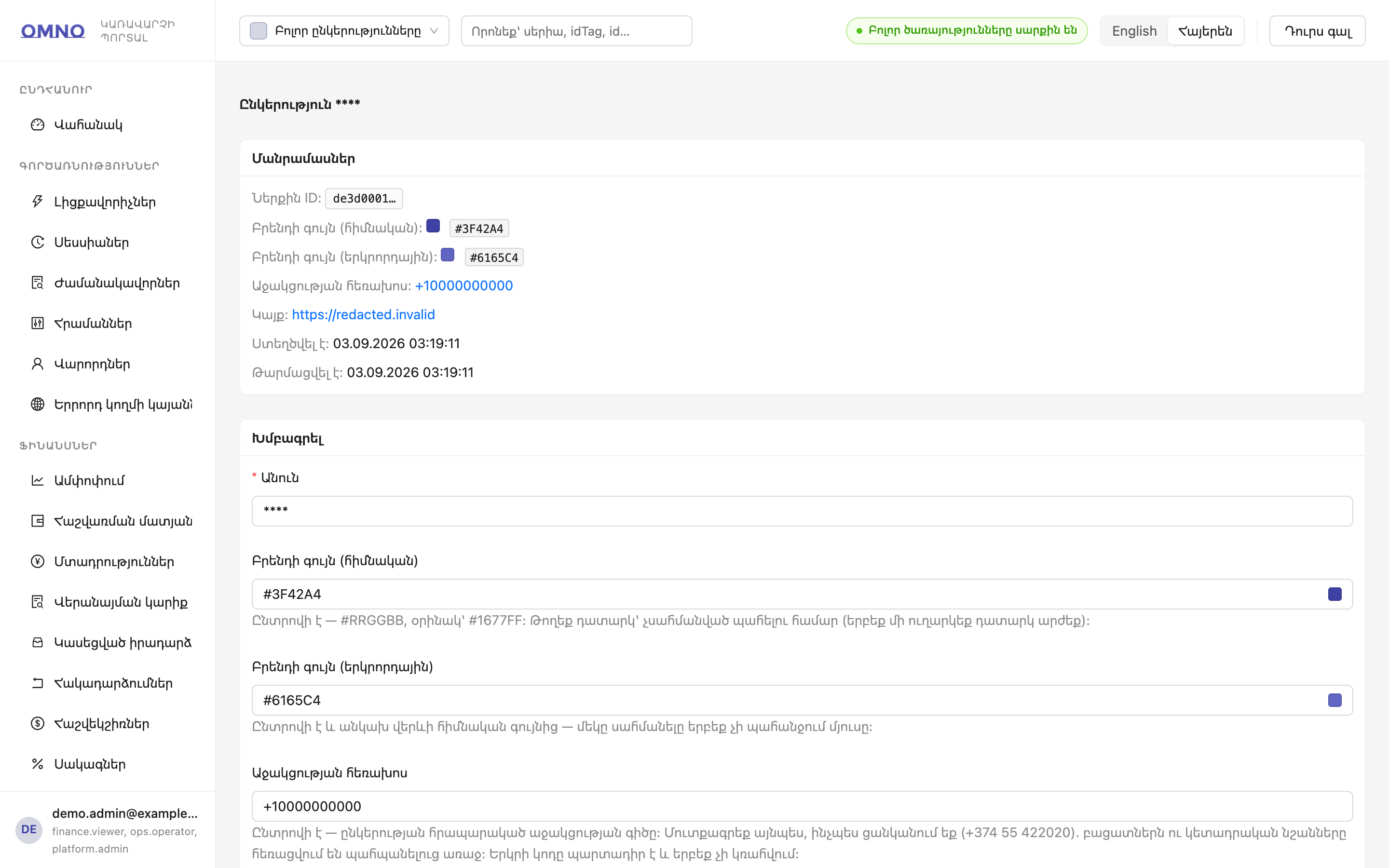Click the Հակադարձումներ rollback arrow icon
Image resolution: width=1389 pixels, height=868 pixels.
pyautogui.click(x=37, y=682)
